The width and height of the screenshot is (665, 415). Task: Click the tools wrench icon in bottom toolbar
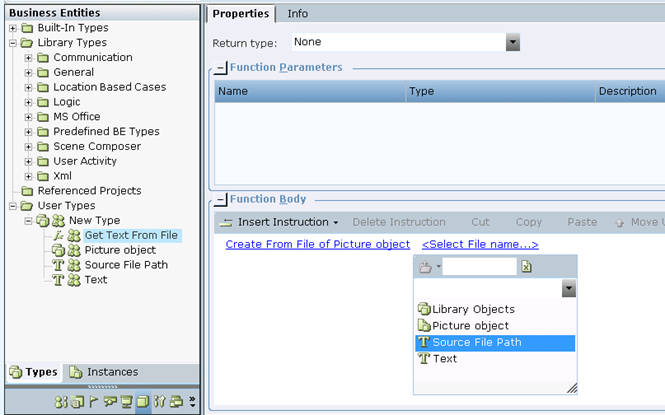tap(159, 401)
